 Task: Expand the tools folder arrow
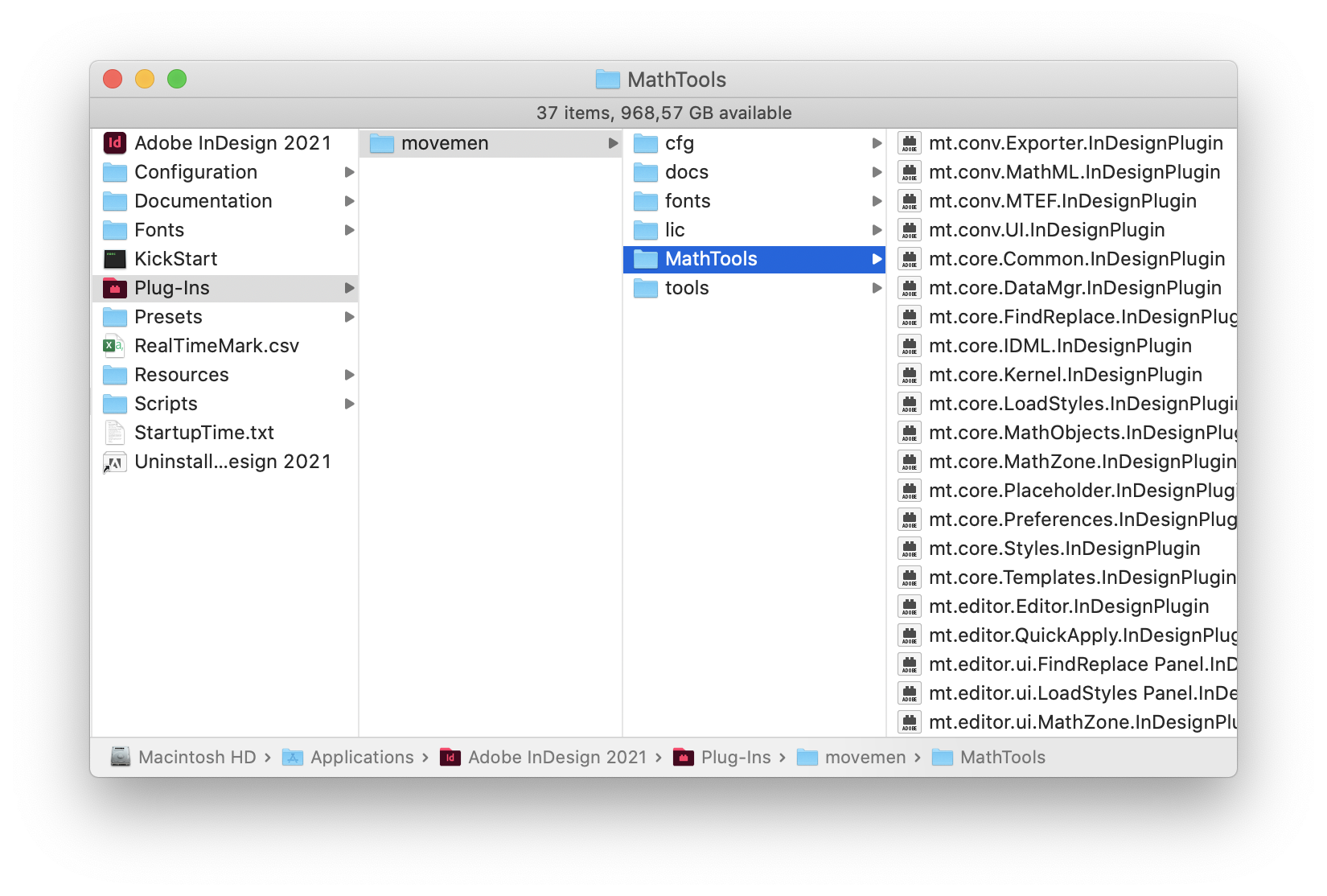(x=877, y=288)
